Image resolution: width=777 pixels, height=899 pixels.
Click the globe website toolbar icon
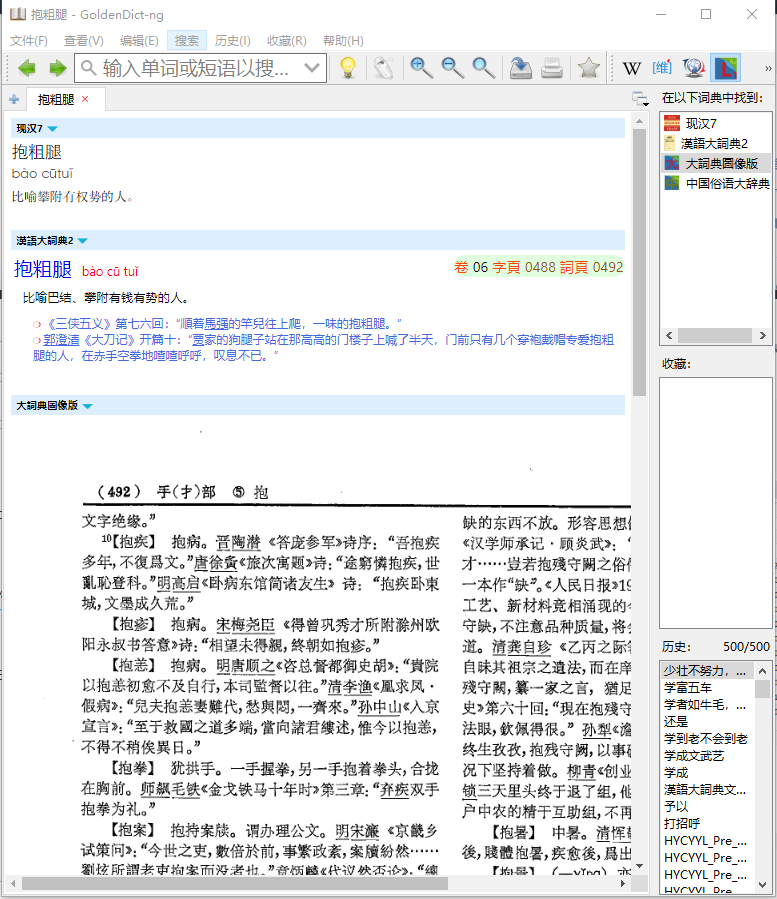(x=694, y=68)
